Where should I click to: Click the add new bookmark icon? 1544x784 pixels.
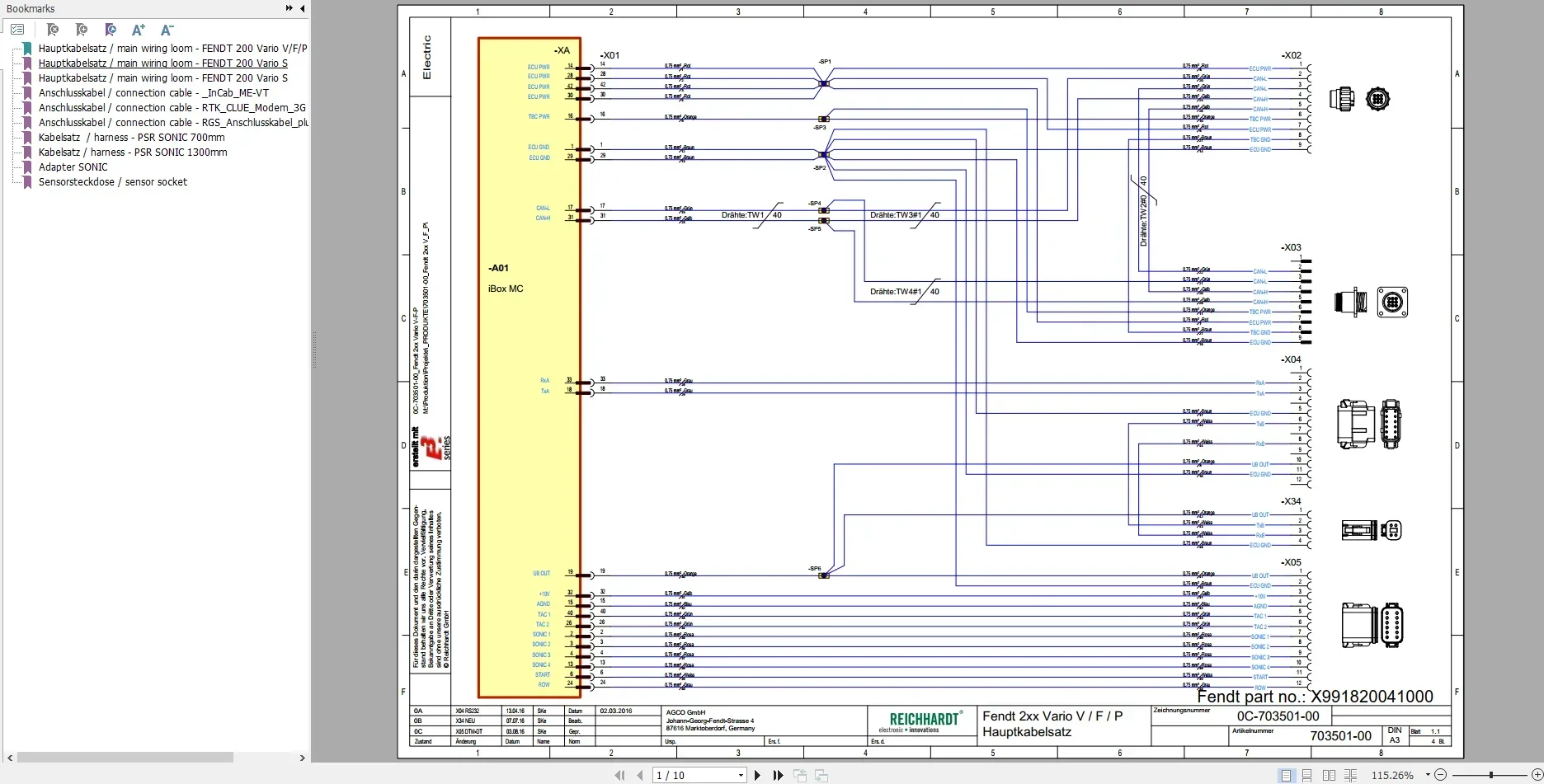(81, 30)
